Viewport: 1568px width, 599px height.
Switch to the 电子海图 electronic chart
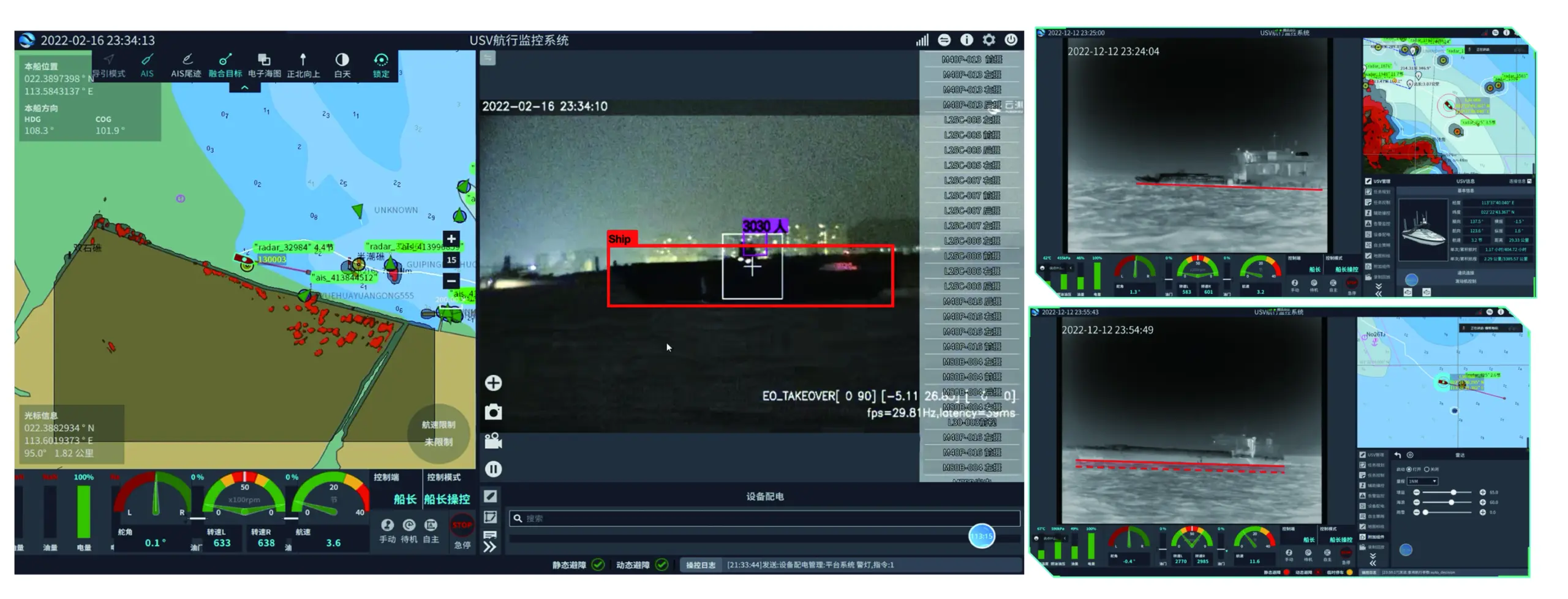click(x=265, y=65)
